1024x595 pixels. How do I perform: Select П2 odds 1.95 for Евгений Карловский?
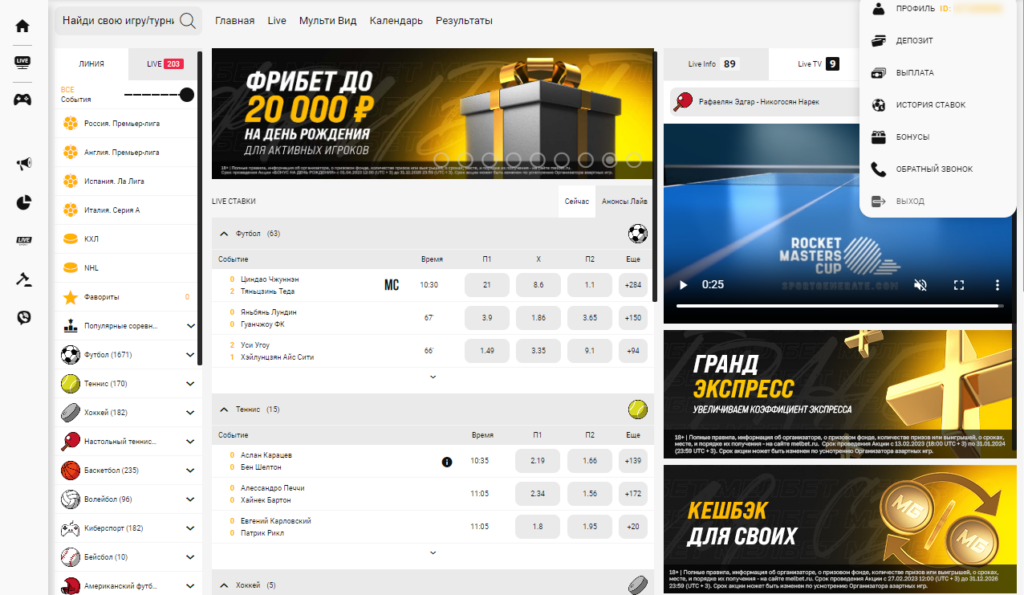590,526
